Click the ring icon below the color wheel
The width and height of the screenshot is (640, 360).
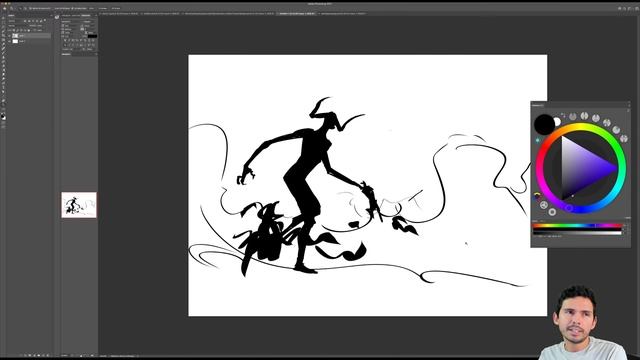552,211
